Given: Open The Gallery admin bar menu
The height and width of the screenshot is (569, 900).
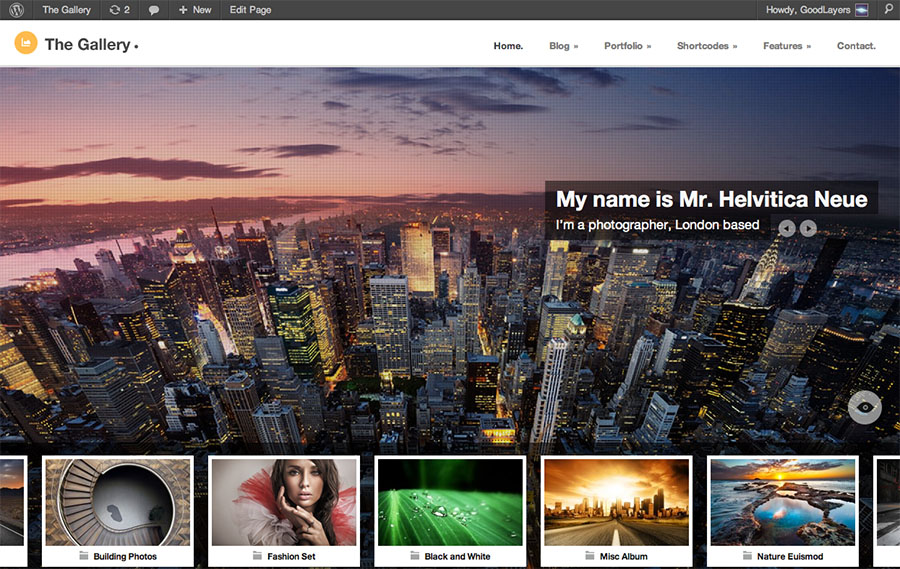Looking at the screenshot, I should click(x=67, y=10).
